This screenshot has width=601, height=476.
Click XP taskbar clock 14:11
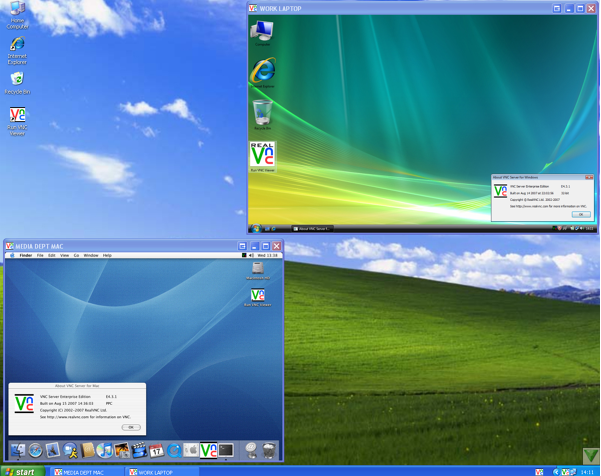click(x=587, y=472)
